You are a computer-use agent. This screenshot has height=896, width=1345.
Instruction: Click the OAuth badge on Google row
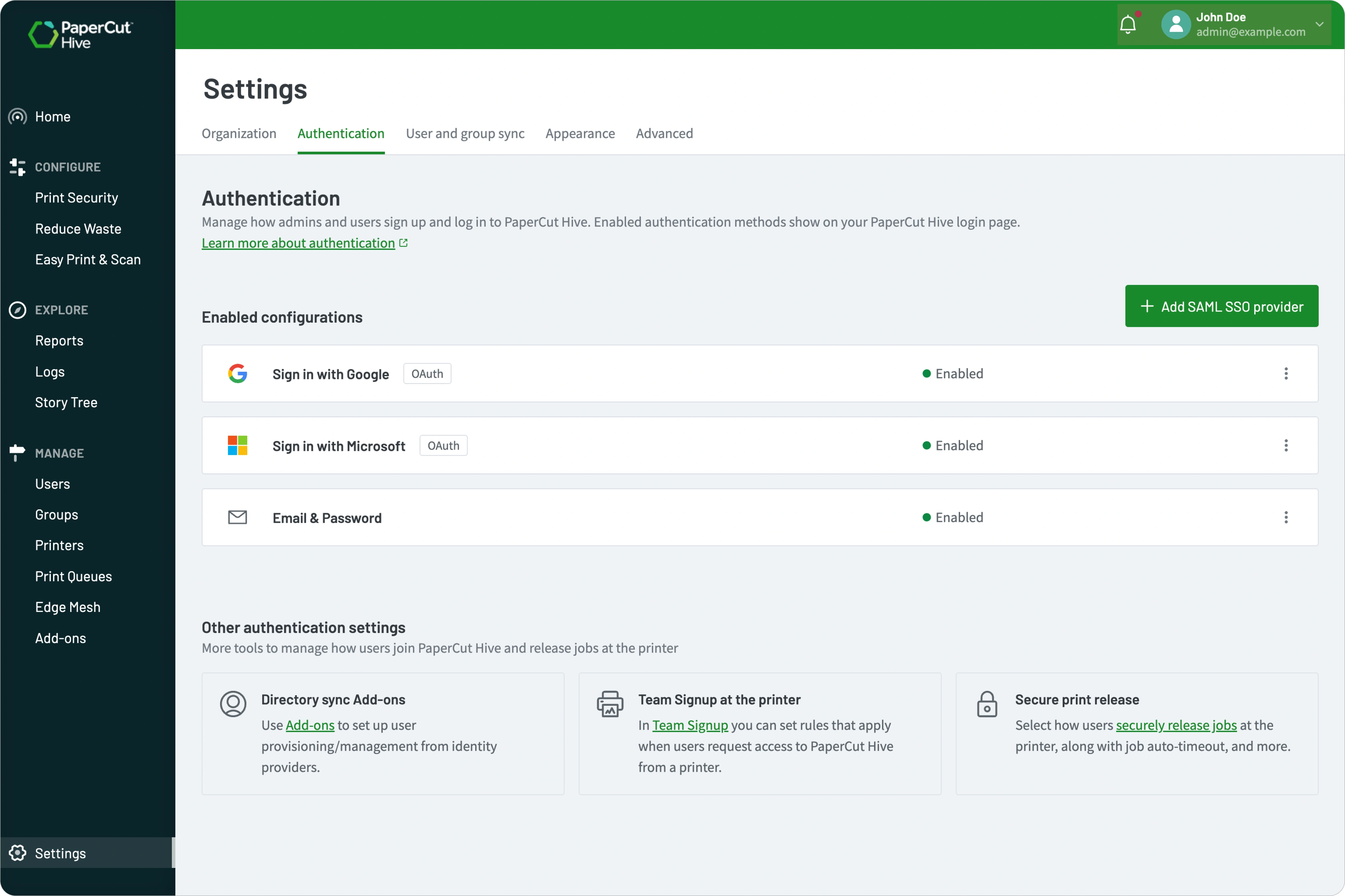[427, 374]
